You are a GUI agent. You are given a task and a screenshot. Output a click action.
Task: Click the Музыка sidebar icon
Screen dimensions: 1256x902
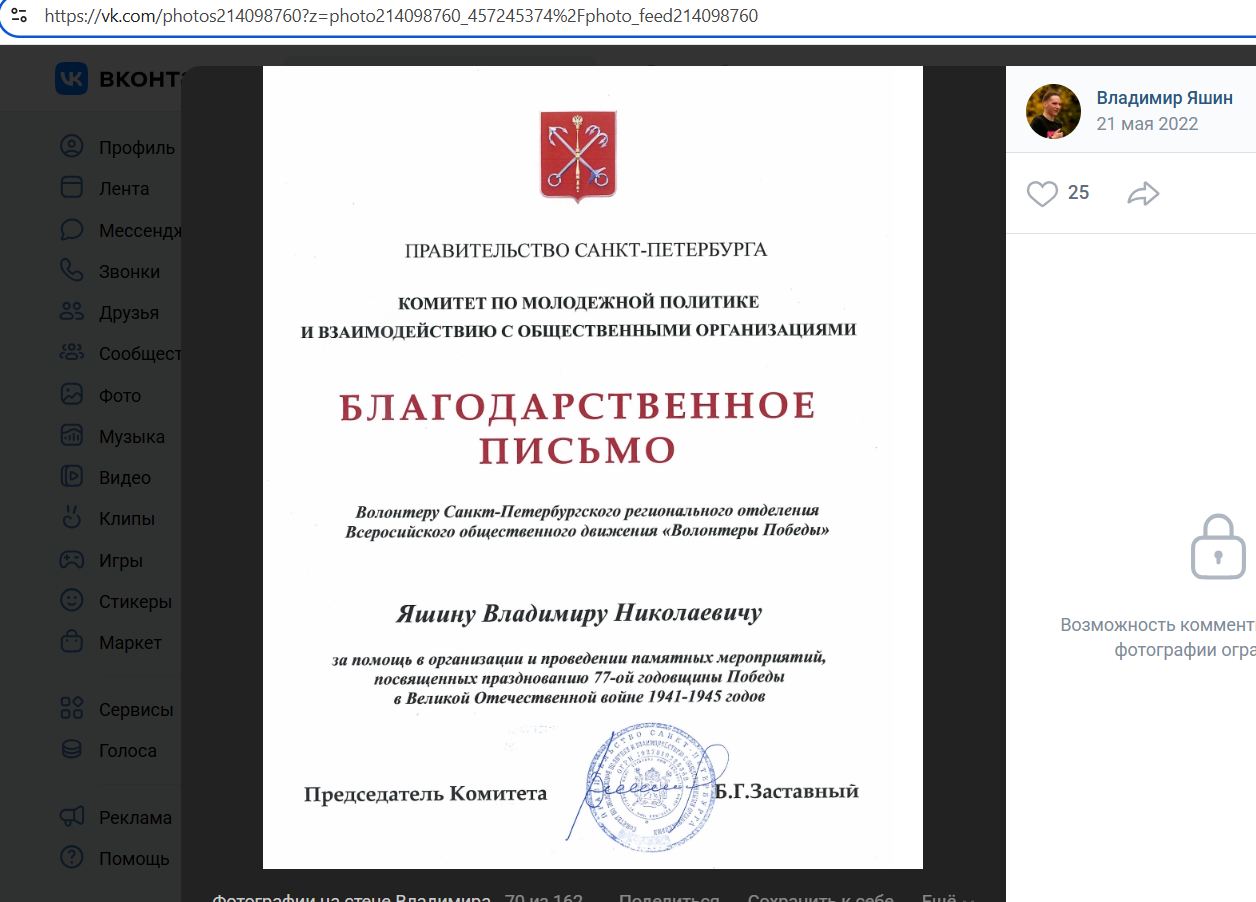tap(72, 436)
